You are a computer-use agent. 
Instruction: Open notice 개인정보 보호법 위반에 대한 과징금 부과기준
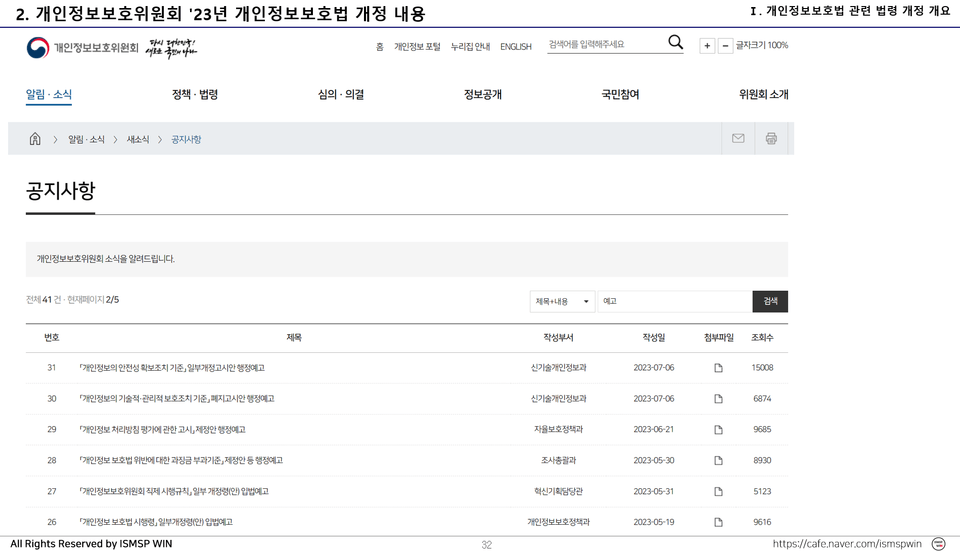click(181, 460)
